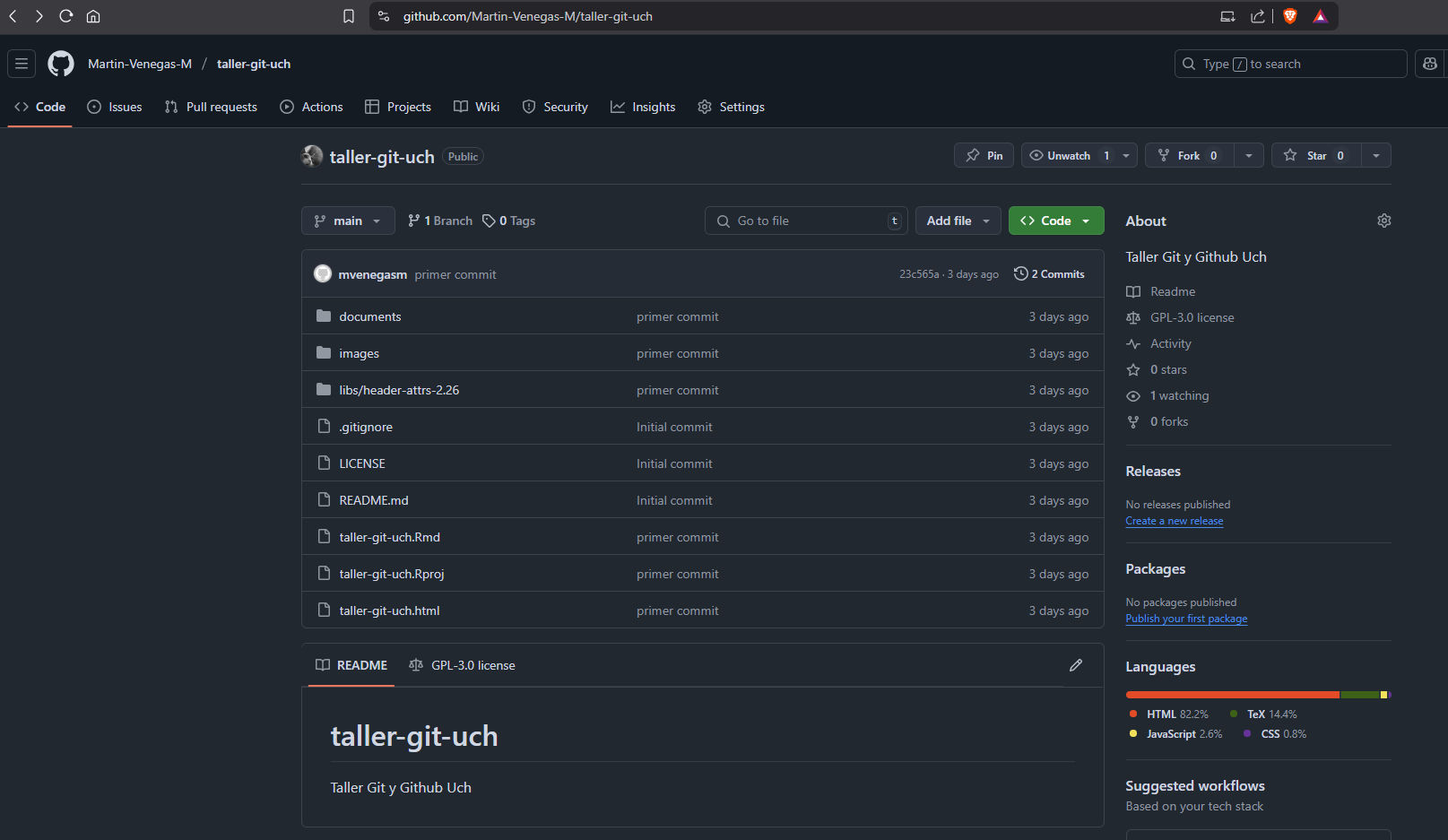Bookmark this page
This screenshot has height=840, width=1448.
pyautogui.click(x=349, y=16)
